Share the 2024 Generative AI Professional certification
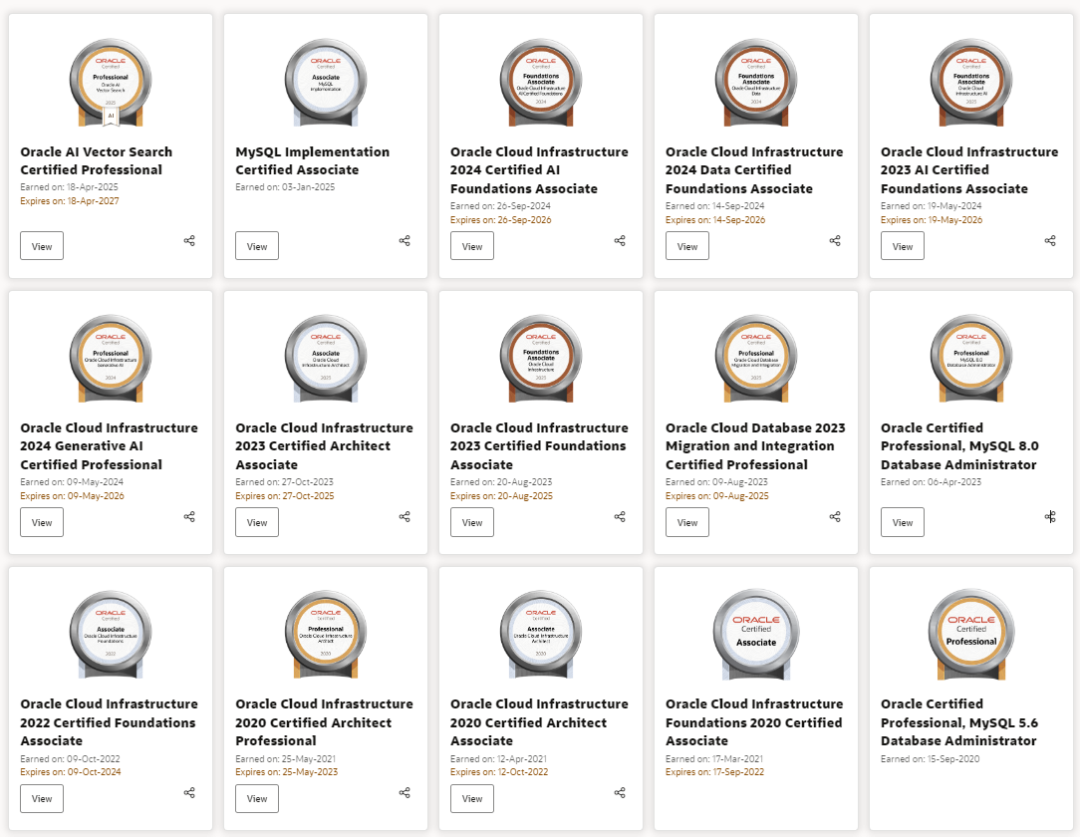Screen dimensions: 1080x837 click(x=189, y=517)
